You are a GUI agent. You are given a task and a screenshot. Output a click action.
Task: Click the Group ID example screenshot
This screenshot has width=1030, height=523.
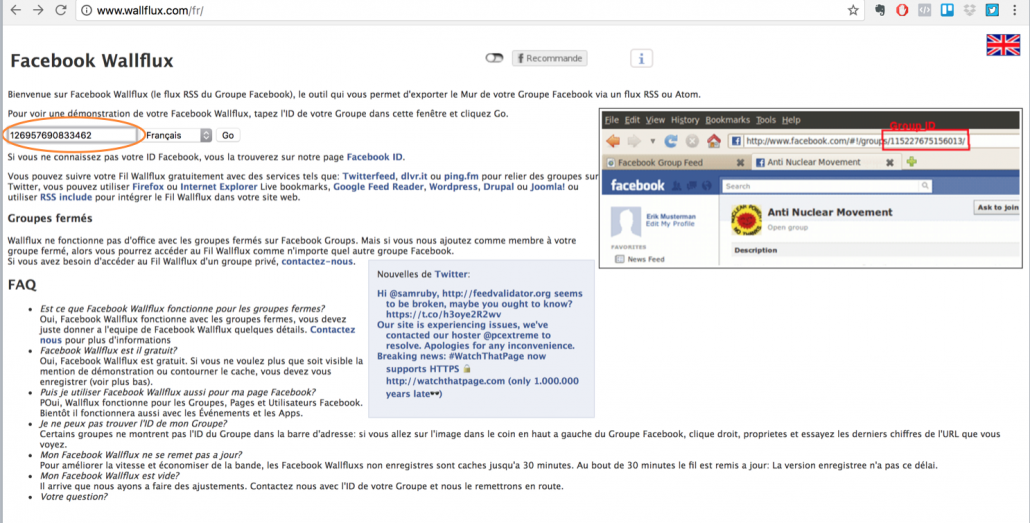tap(811, 189)
